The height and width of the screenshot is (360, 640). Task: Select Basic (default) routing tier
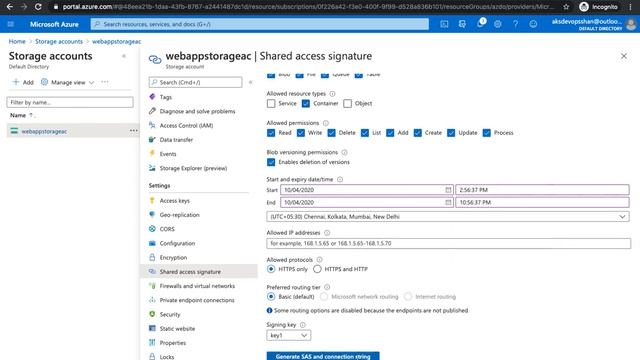(x=271, y=297)
